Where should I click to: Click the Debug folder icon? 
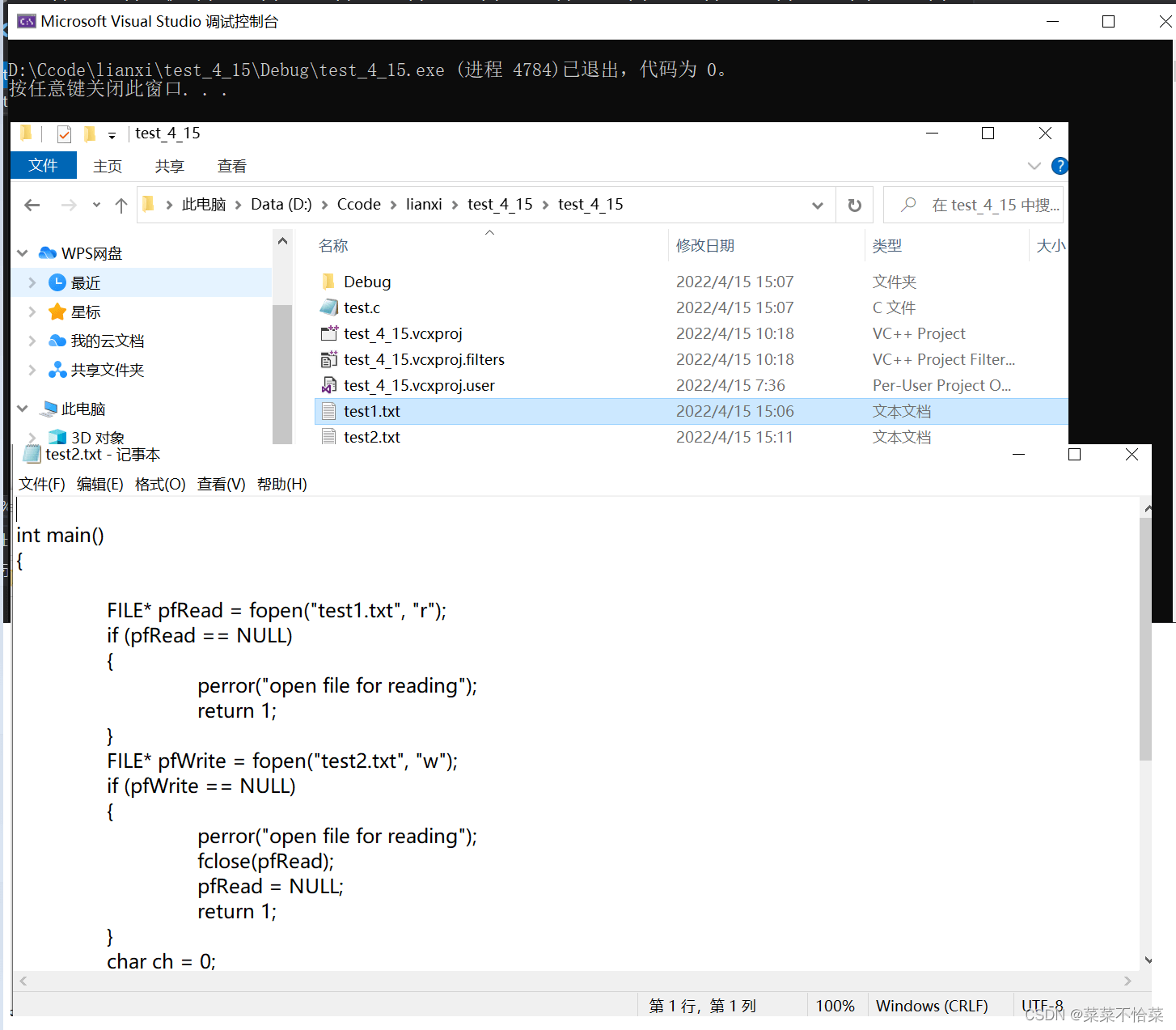pos(328,282)
